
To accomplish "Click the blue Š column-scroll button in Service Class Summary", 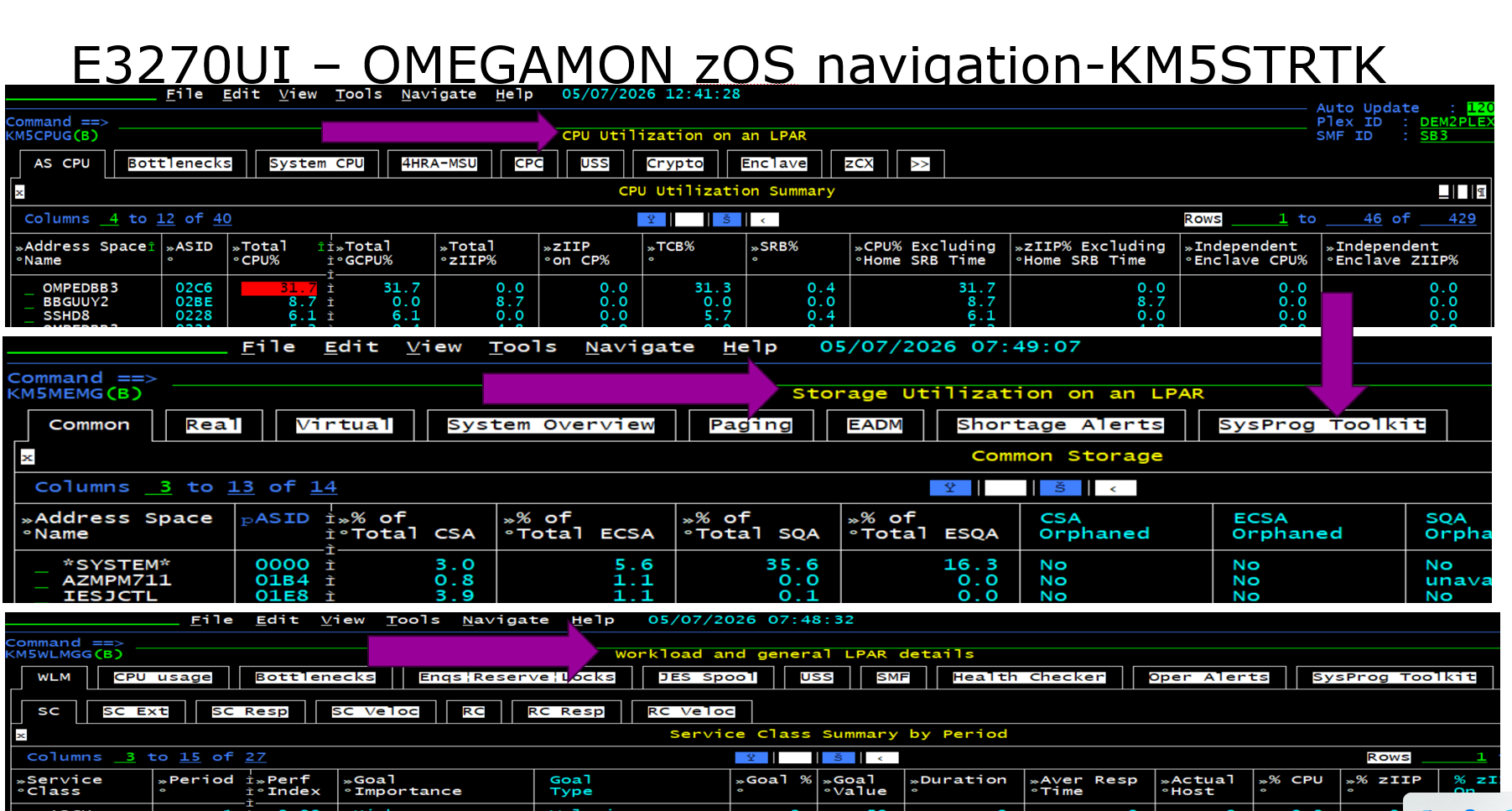I will (839, 757).
